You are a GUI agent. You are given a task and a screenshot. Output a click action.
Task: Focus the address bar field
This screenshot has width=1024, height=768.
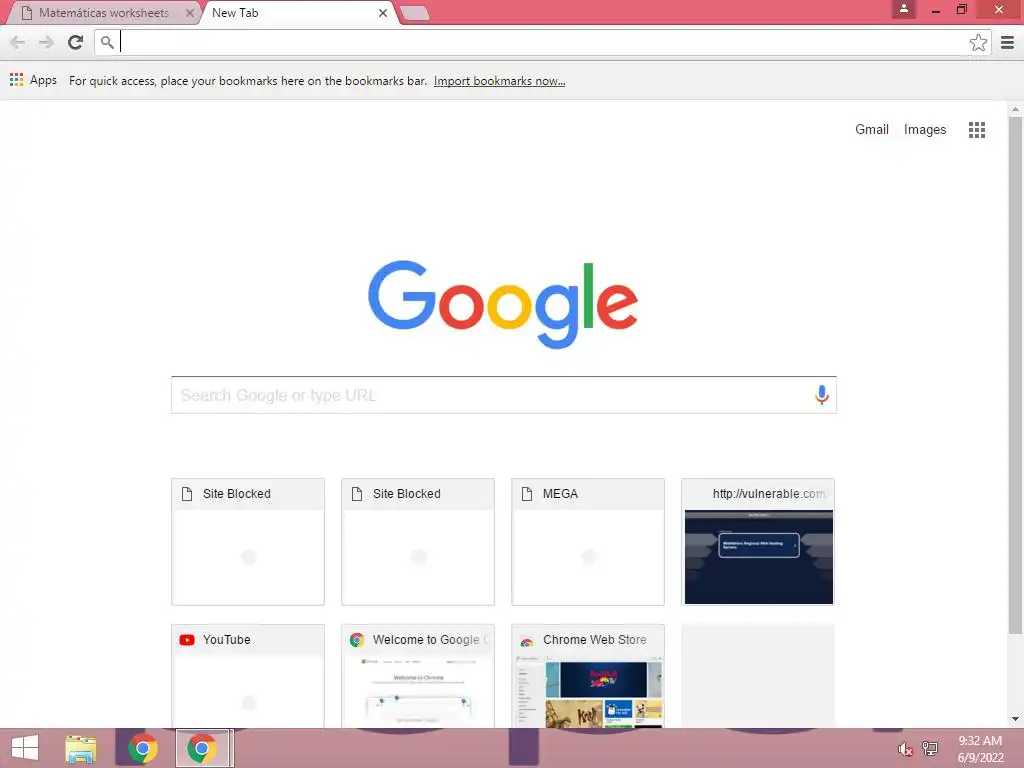[542, 42]
